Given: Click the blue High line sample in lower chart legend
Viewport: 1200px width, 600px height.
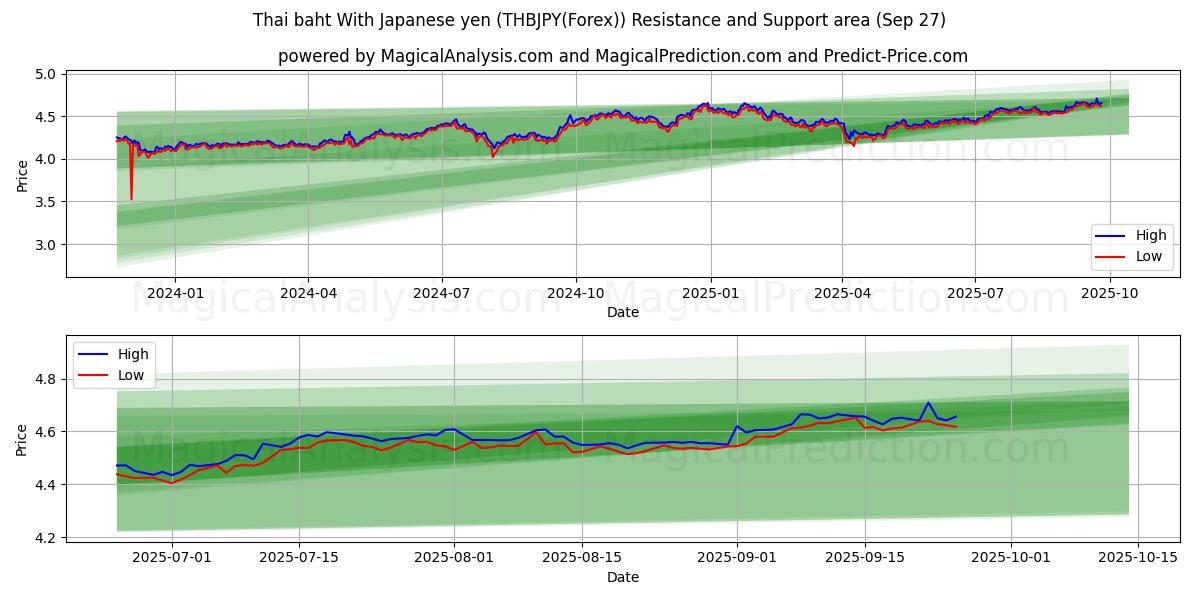Looking at the screenshot, I should pyautogui.click(x=93, y=354).
